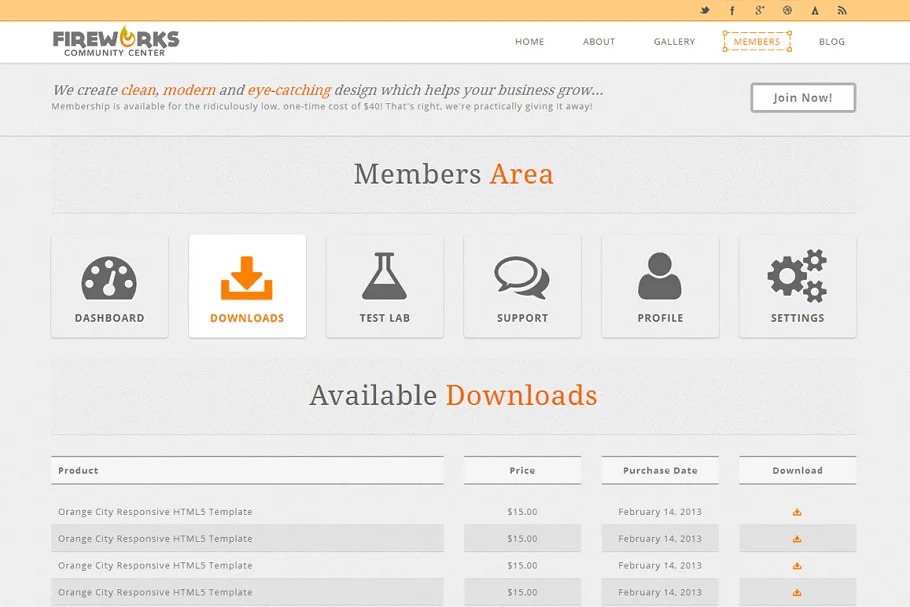This screenshot has width=910, height=607.
Task: Open the Settings gears tile
Action: [797, 286]
